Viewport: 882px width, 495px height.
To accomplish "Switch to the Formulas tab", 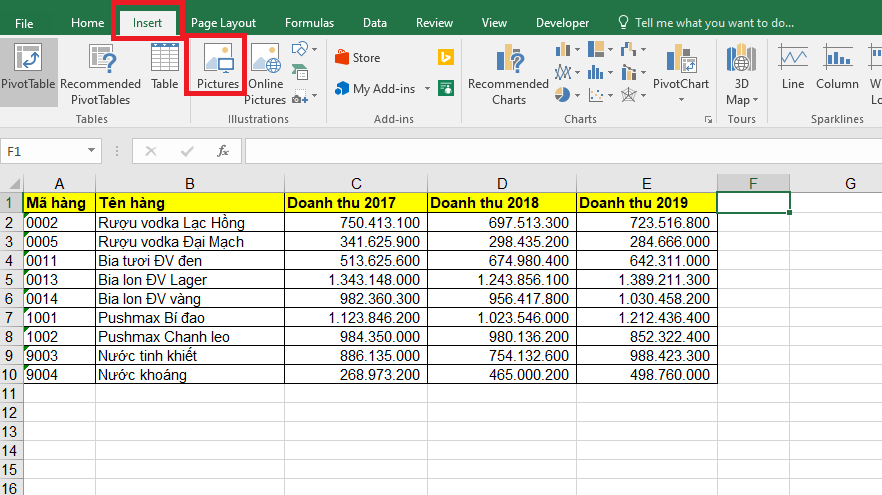I will [309, 22].
